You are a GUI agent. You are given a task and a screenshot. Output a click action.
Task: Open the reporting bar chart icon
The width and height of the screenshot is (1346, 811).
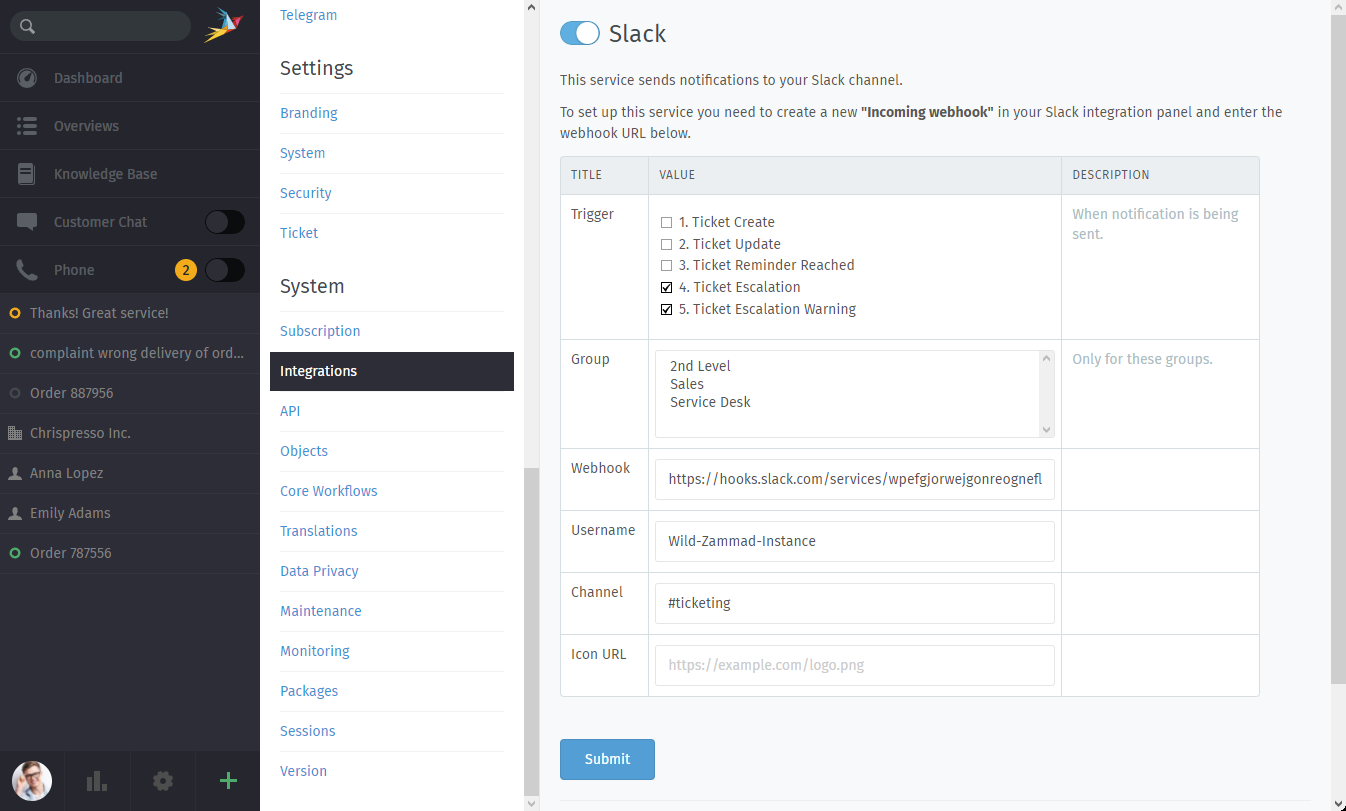click(x=97, y=781)
